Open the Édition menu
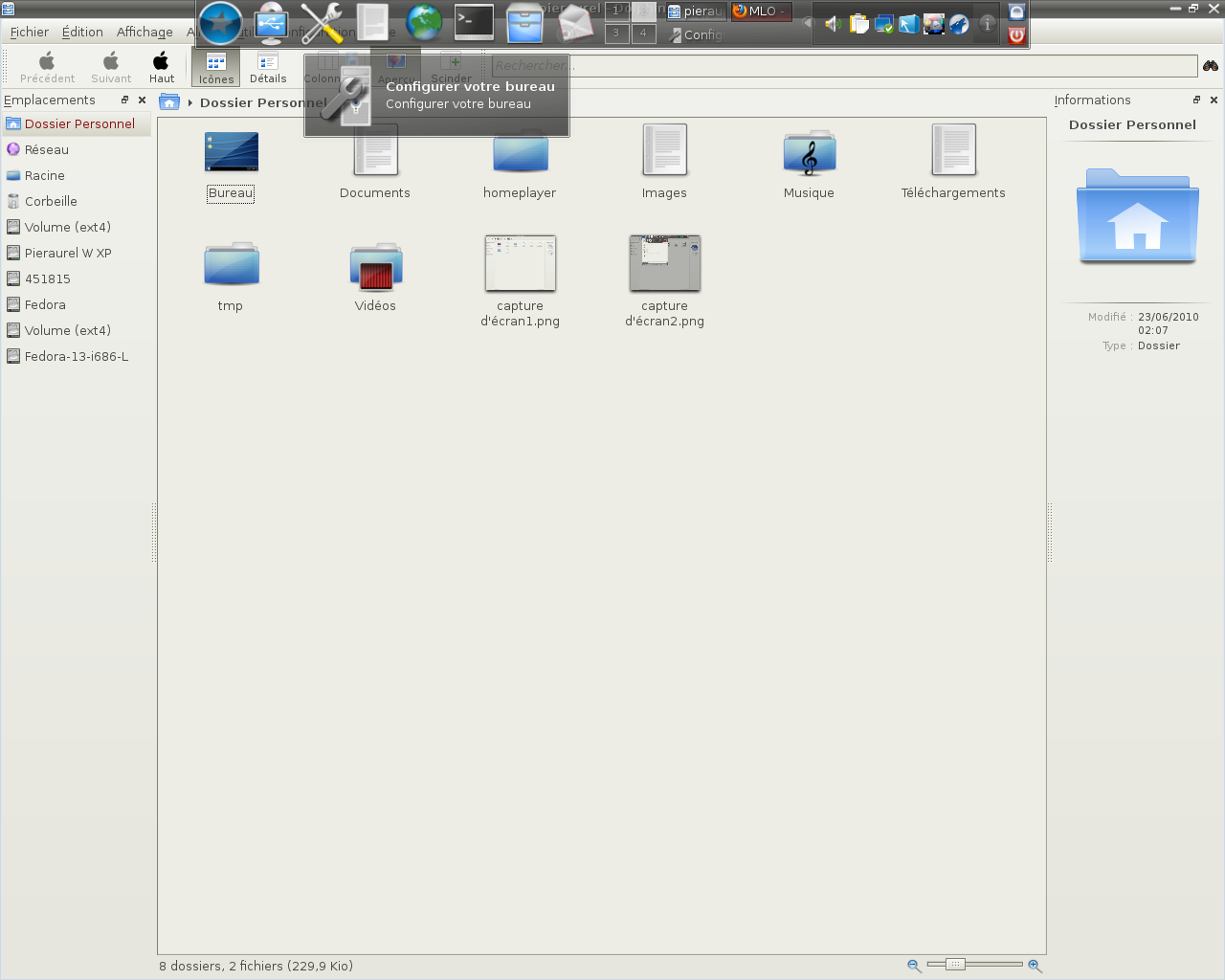1225x980 pixels. coord(82,32)
